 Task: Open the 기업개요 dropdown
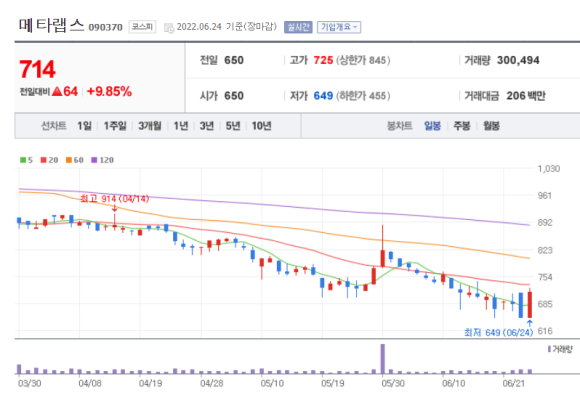coord(339,27)
